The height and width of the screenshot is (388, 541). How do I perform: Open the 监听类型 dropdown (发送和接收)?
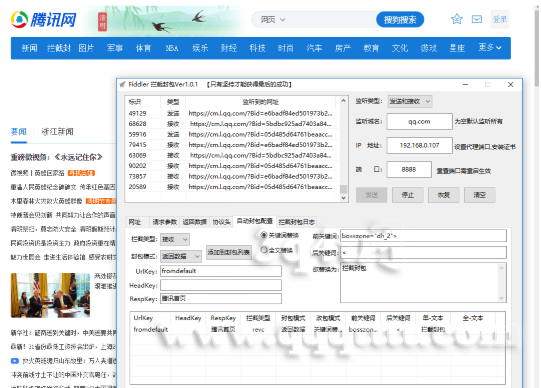[410, 101]
